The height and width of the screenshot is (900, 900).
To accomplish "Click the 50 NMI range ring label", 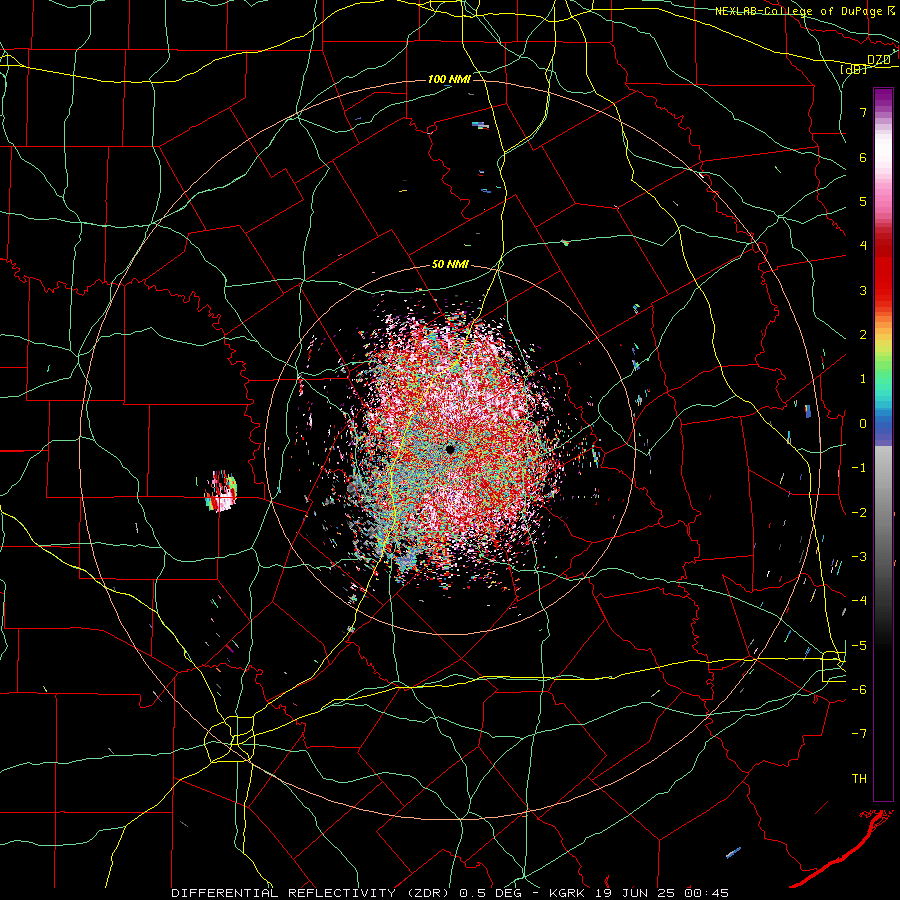I will click(450, 265).
